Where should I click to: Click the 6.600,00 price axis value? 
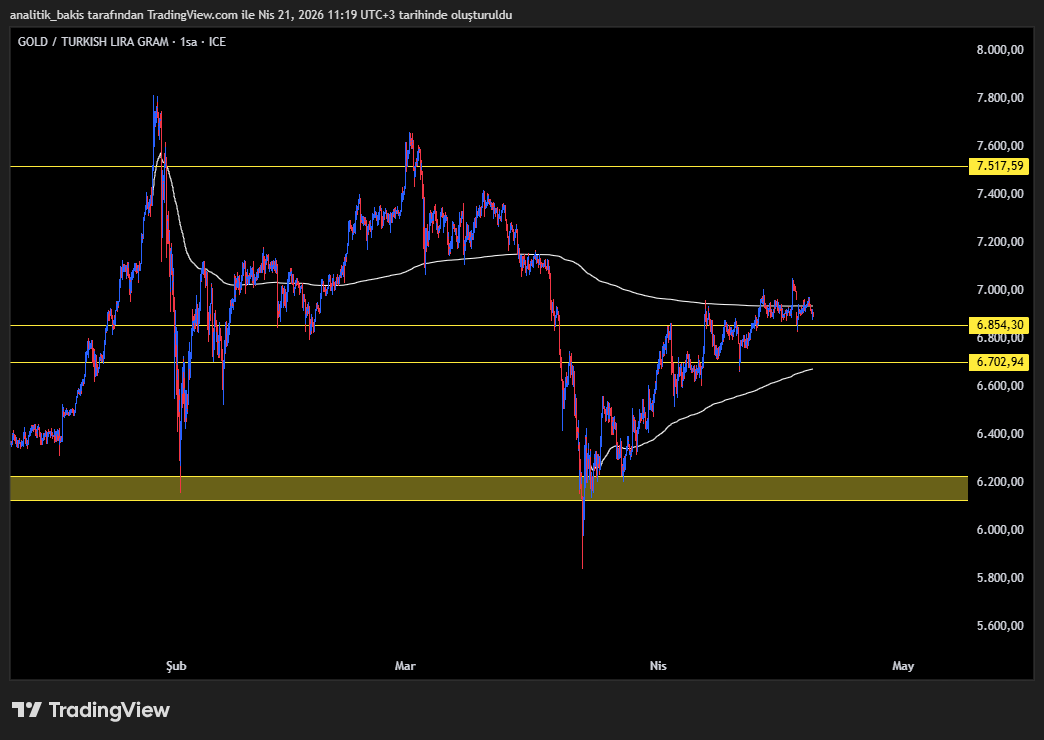1000,386
